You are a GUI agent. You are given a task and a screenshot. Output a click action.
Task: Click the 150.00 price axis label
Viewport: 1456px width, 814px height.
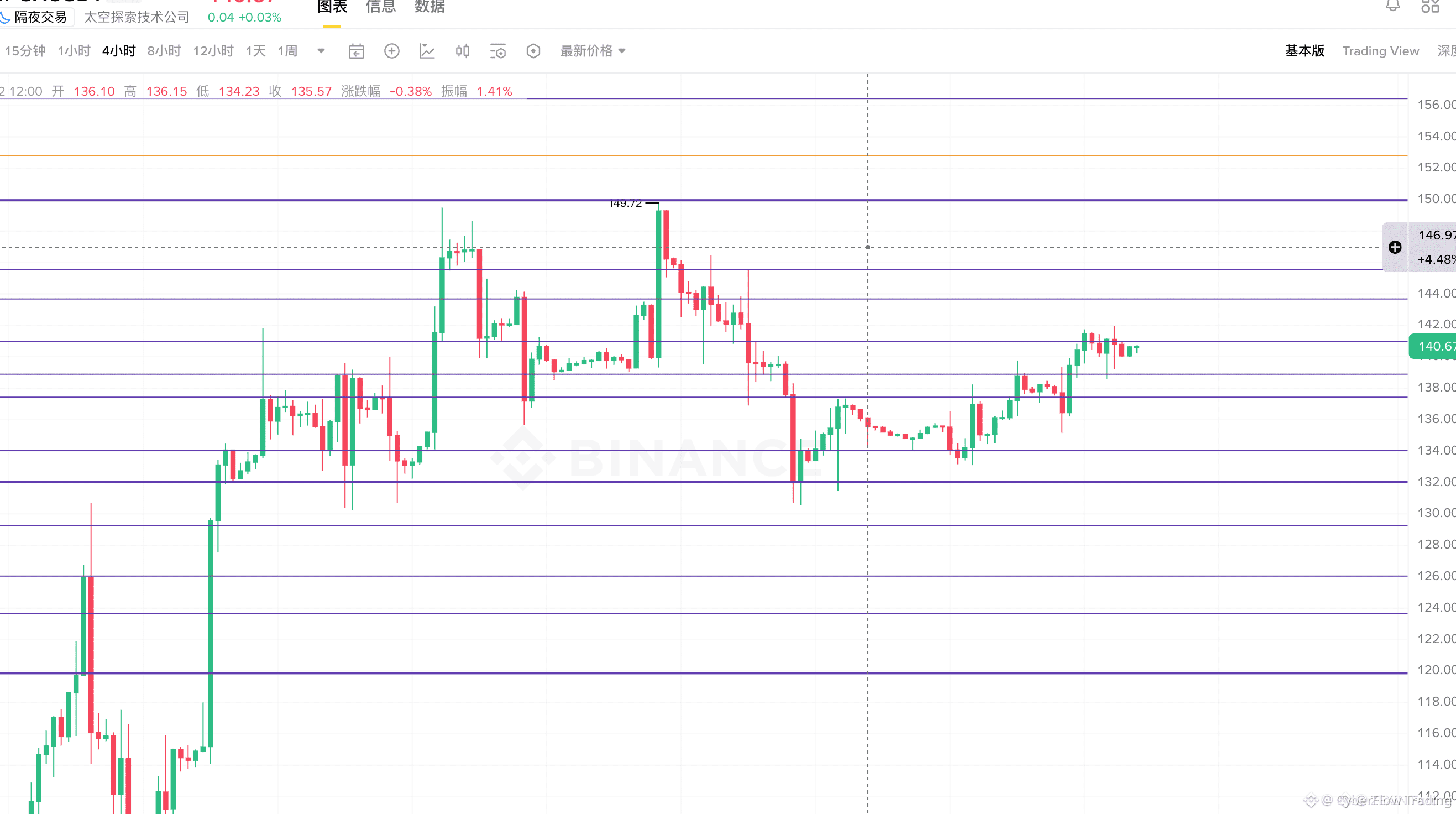pos(1436,199)
